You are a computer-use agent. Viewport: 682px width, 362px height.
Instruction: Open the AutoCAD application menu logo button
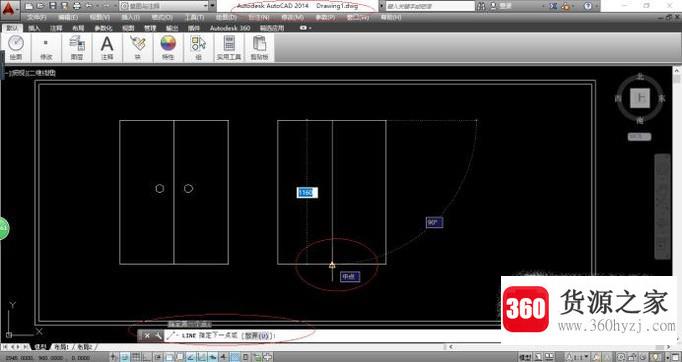click(9, 9)
